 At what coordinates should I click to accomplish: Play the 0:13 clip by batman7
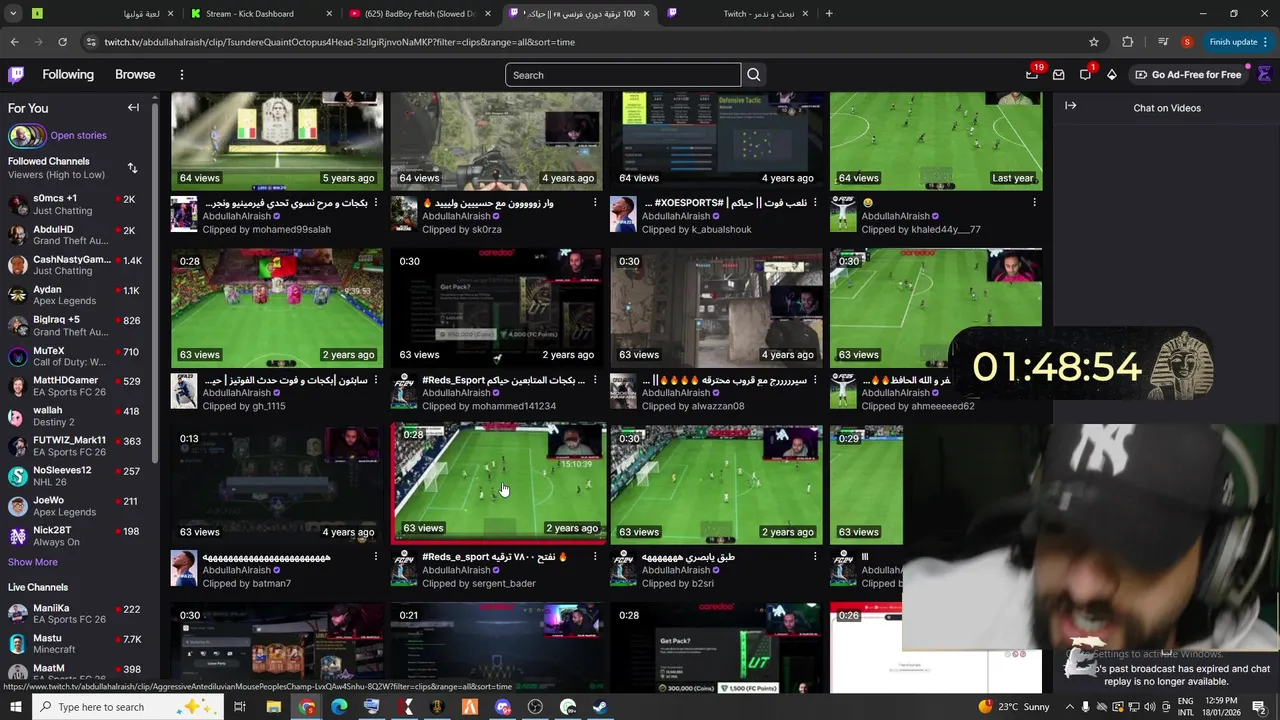[277, 484]
